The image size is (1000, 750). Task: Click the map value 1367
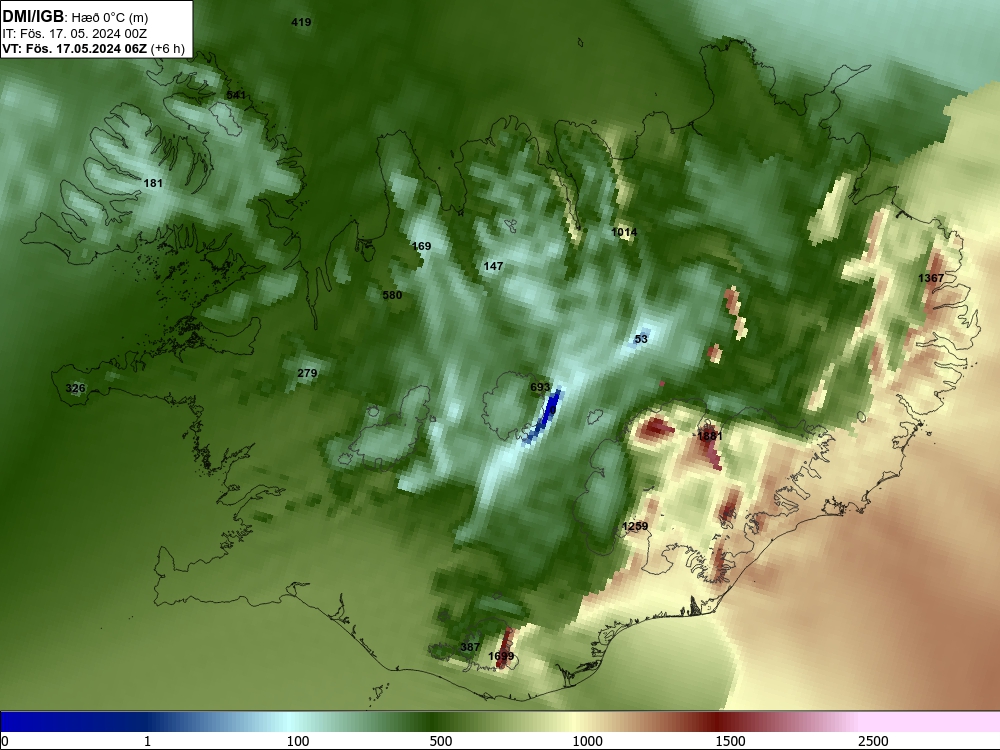pyautogui.click(x=931, y=278)
